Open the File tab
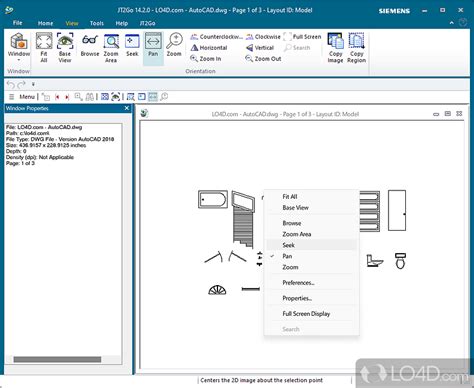 [17, 23]
